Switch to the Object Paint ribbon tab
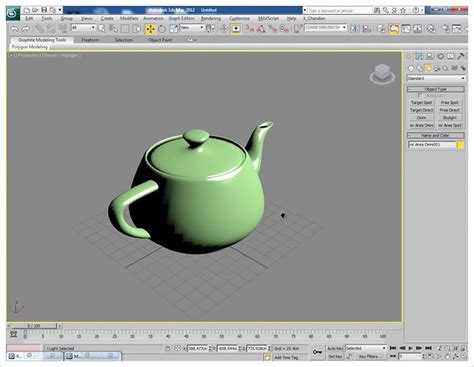 tap(160, 40)
